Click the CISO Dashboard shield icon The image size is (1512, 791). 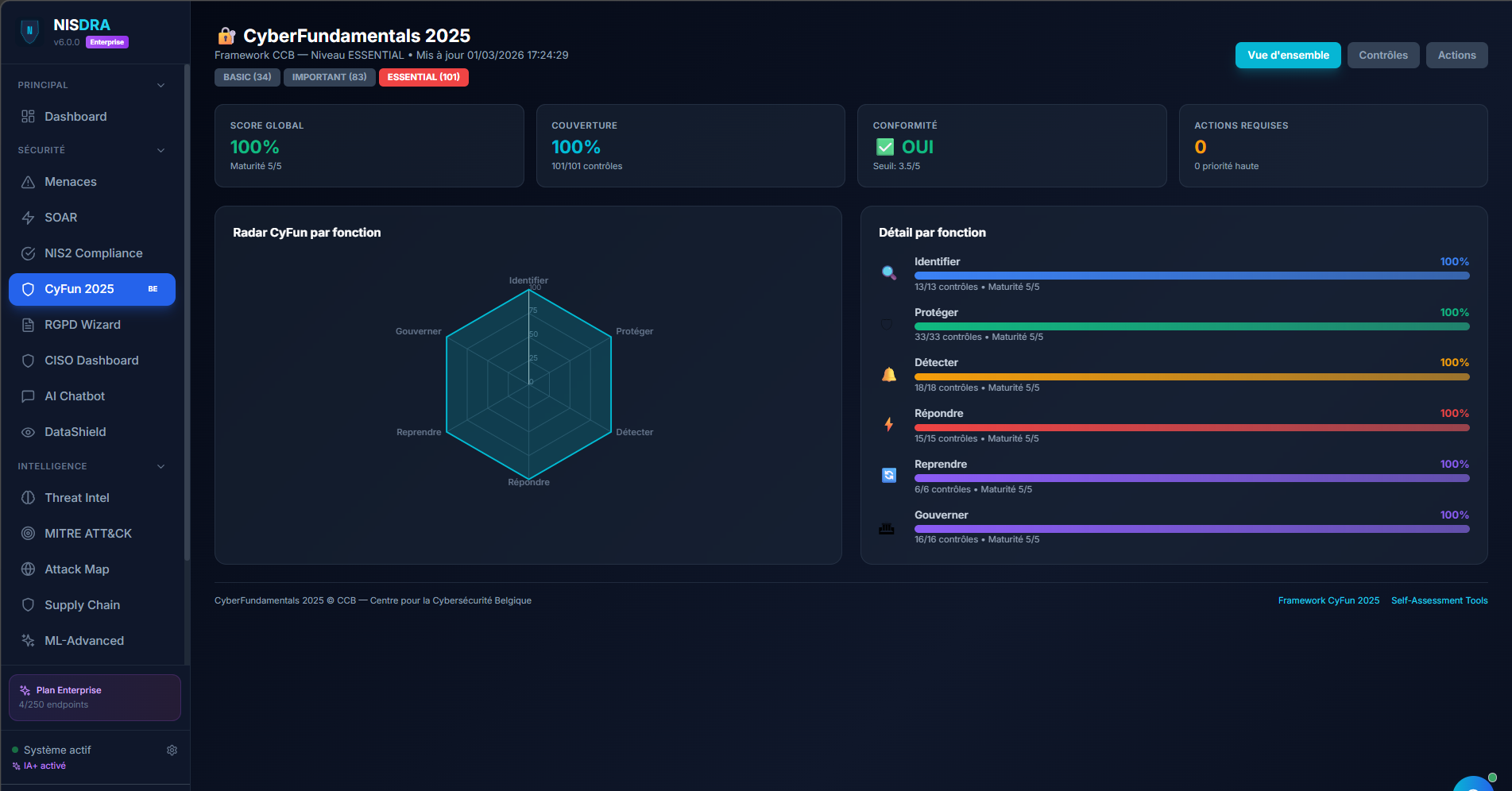(x=28, y=361)
